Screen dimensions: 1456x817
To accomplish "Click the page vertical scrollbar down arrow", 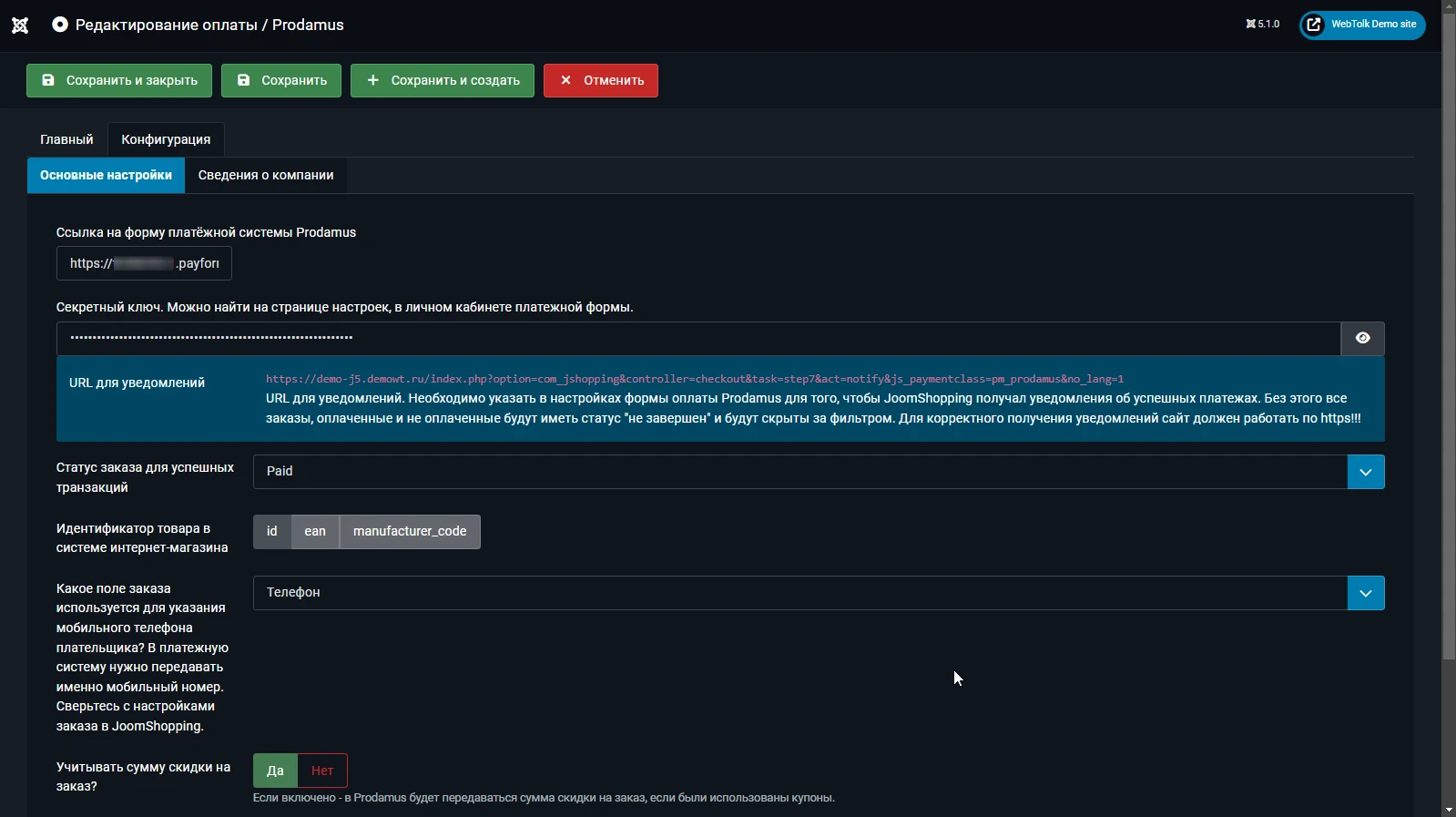I will (x=1449, y=809).
